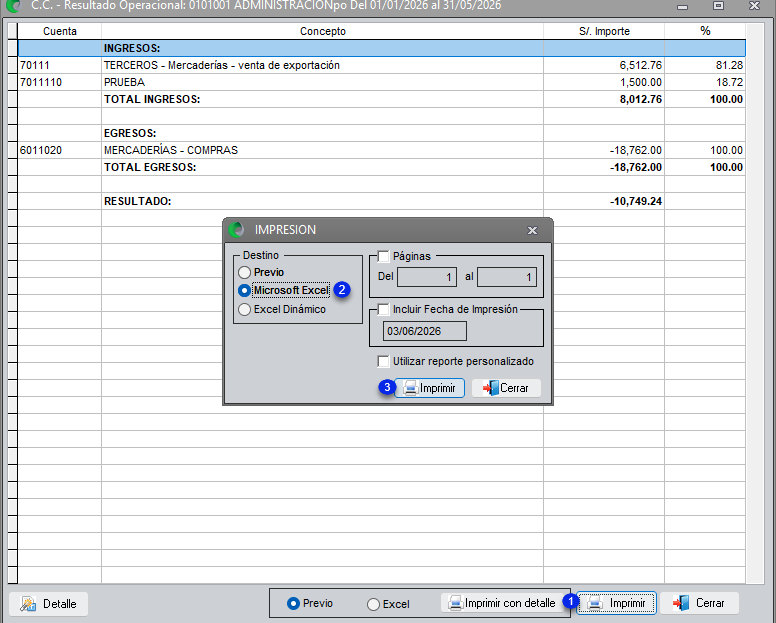776x623 pixels.
Task: Click amount 6,512.76
Action: 640,65
